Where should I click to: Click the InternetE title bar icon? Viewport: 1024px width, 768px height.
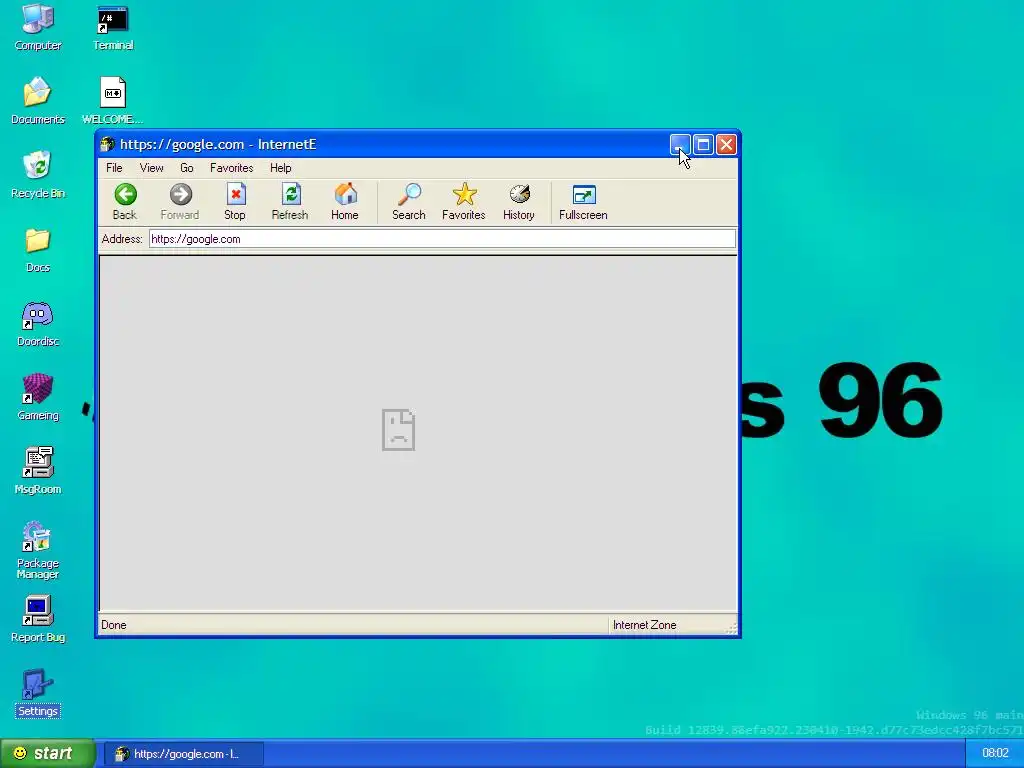pos(108,144)
